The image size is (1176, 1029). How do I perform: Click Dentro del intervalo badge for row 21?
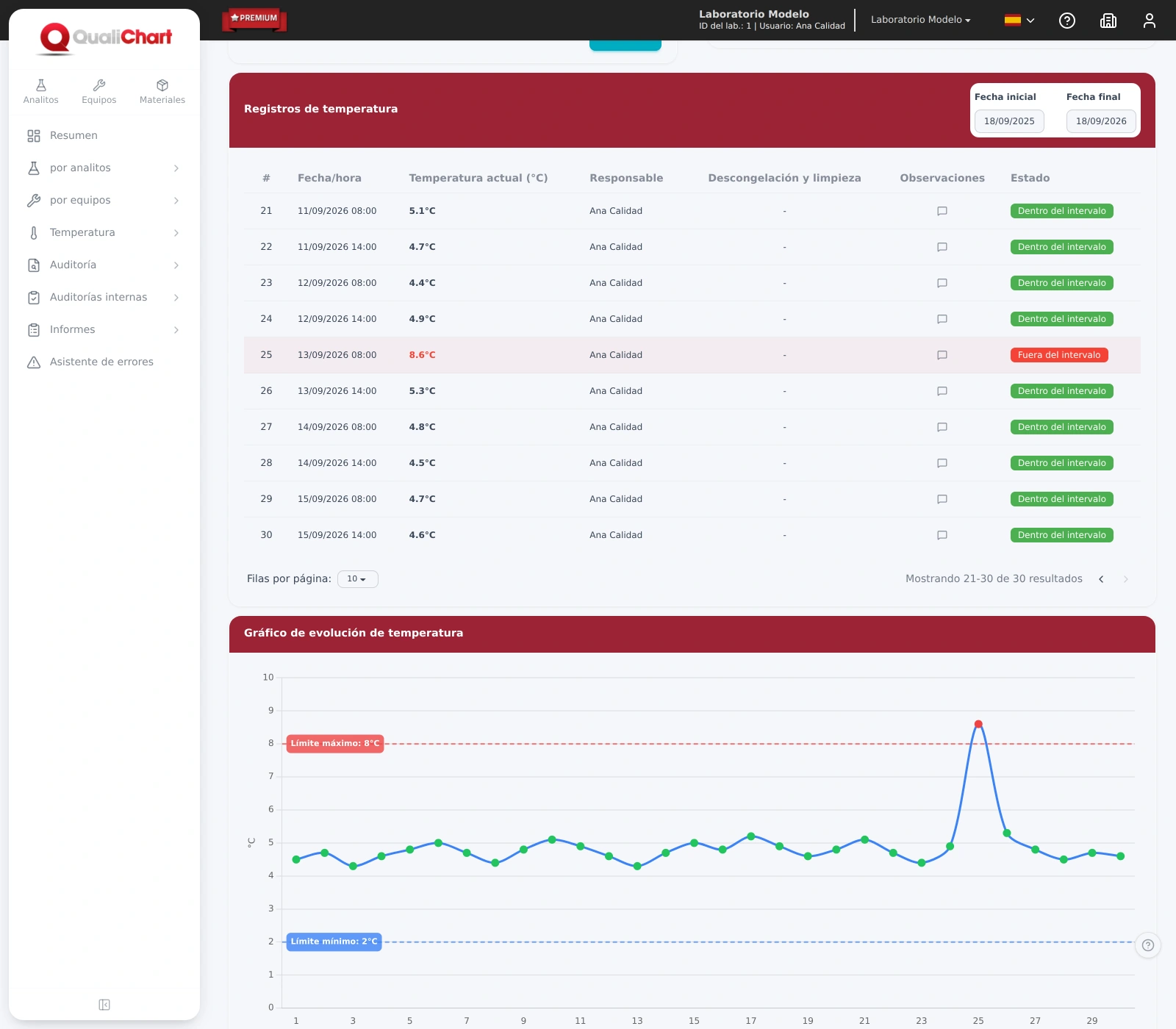[1061, 211]
